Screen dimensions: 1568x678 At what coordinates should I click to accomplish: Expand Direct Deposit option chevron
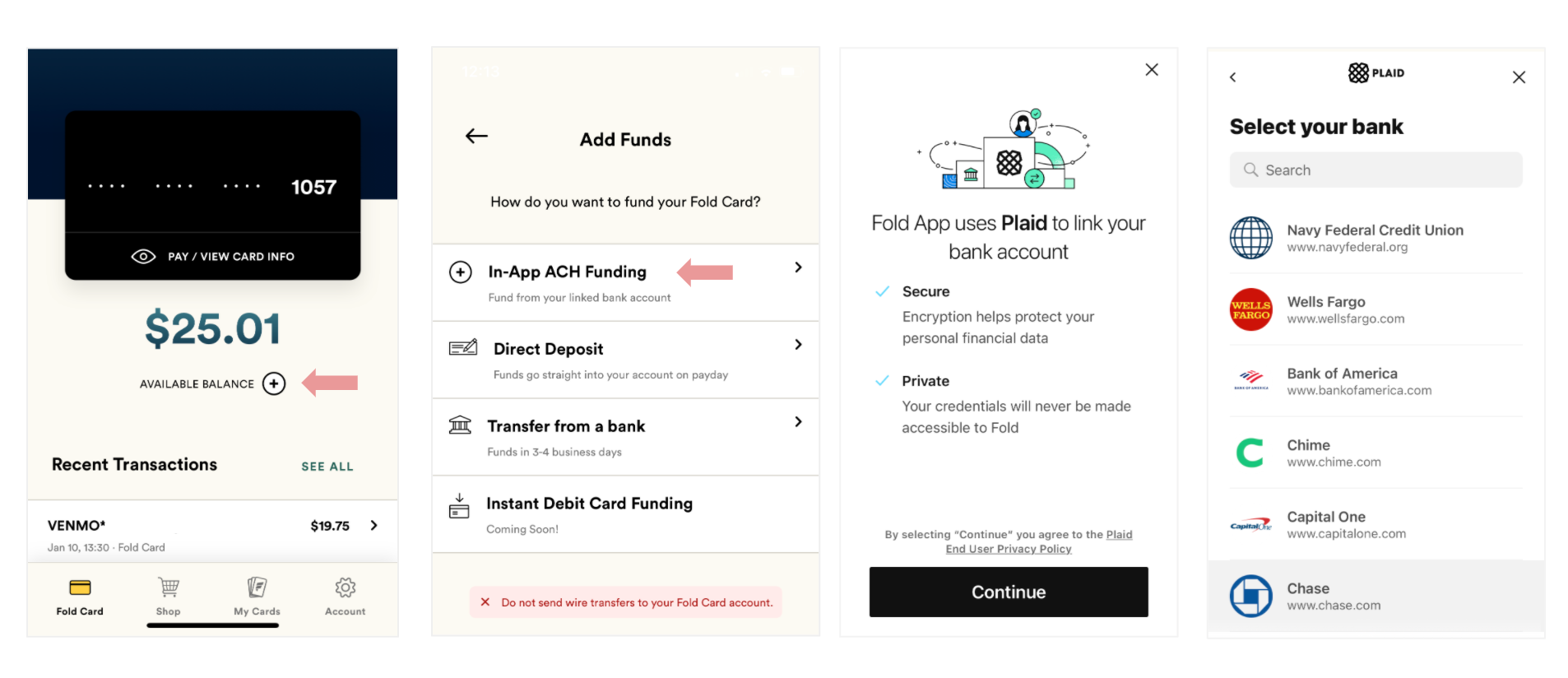(798, 345)
